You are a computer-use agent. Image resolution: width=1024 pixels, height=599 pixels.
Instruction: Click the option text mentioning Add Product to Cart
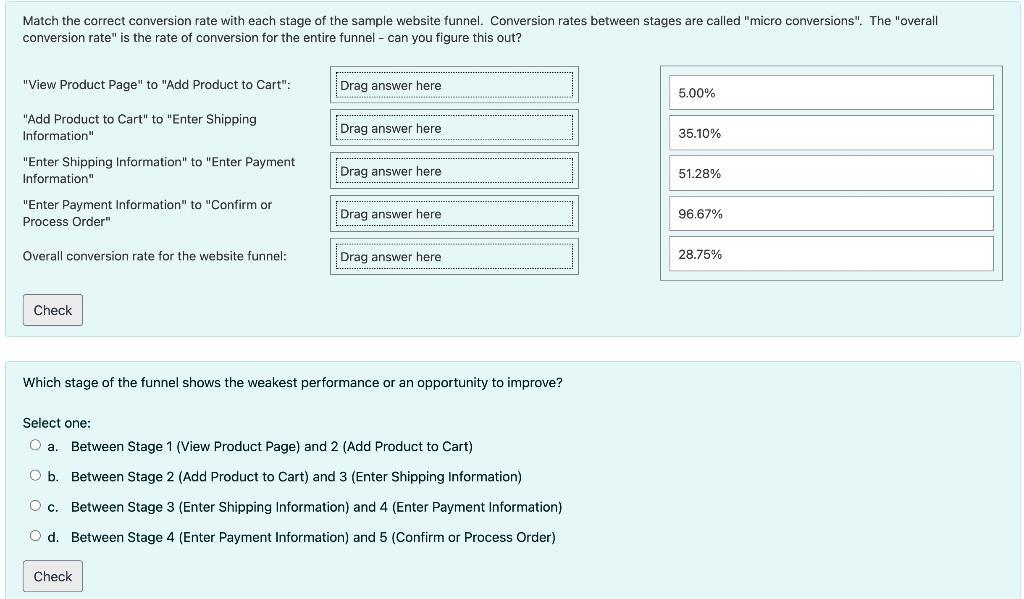click(x=295, y=476)
